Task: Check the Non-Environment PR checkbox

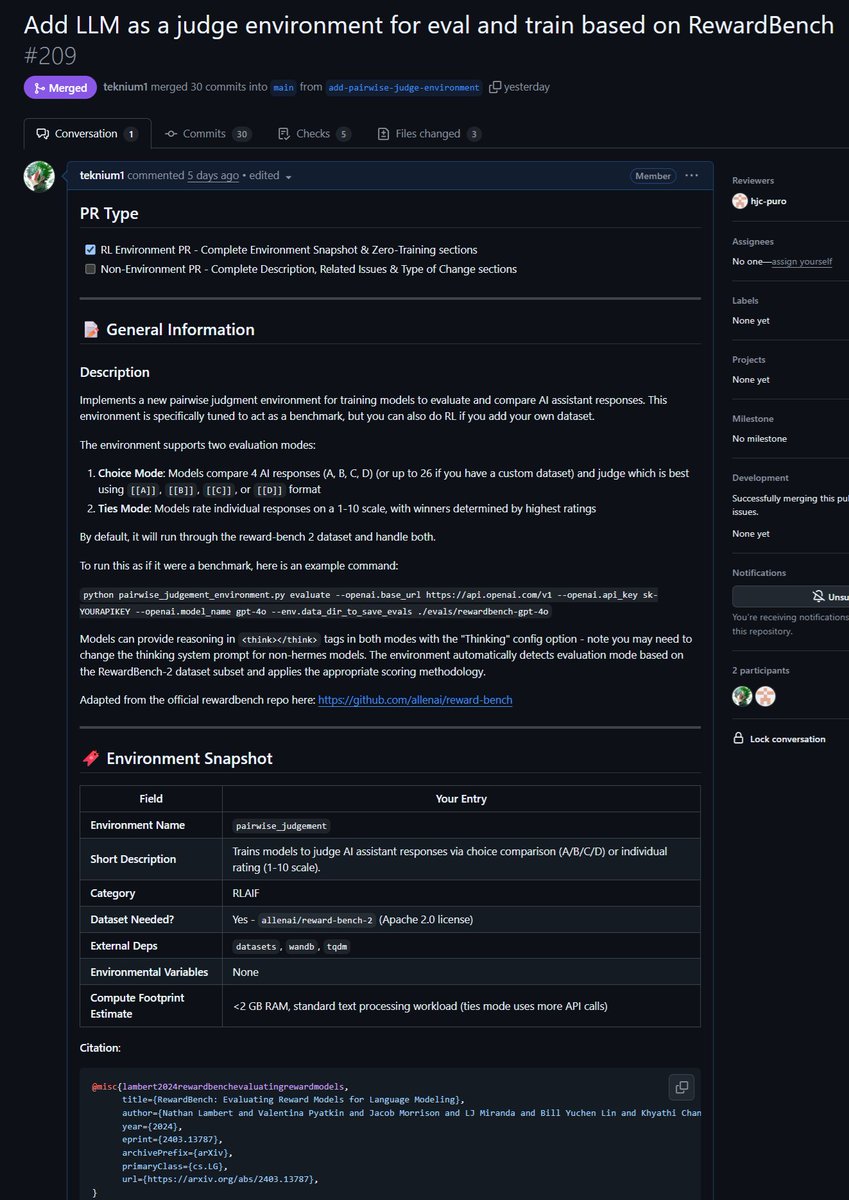Action: pyautogui.click(x=90, y=269)
